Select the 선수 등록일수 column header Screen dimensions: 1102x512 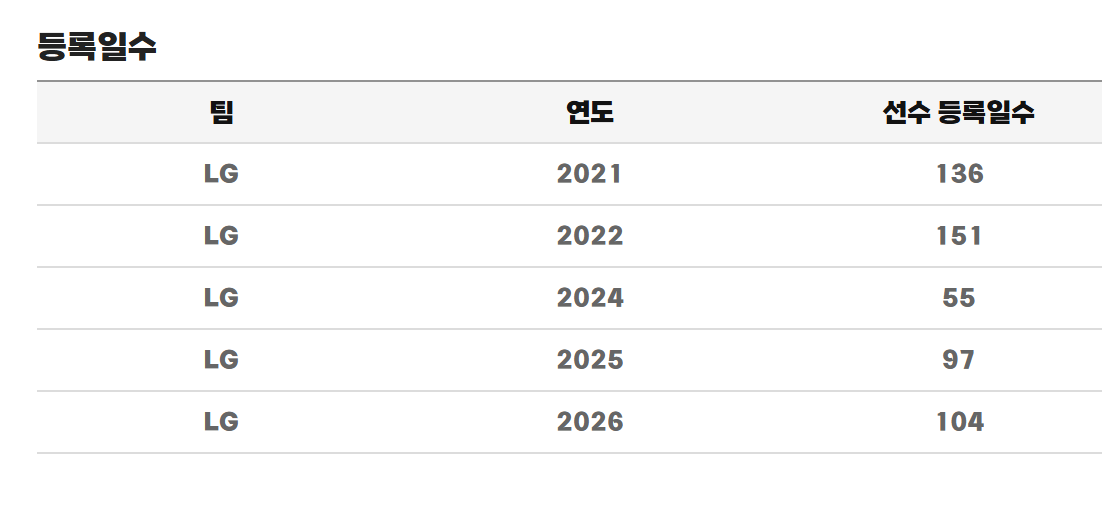point(959,112)
